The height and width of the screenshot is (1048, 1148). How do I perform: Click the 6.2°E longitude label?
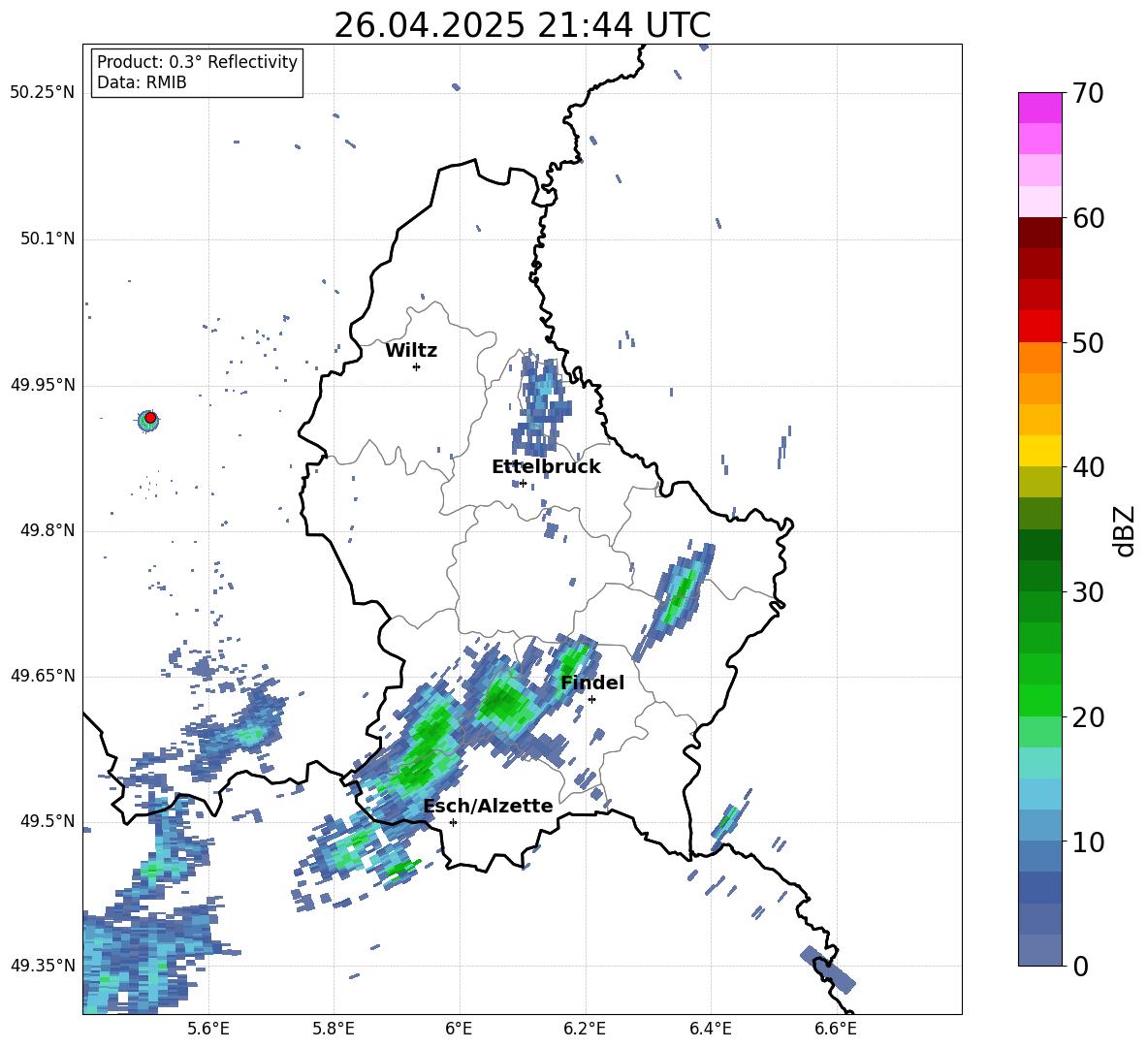click(x=585, y=1029)
